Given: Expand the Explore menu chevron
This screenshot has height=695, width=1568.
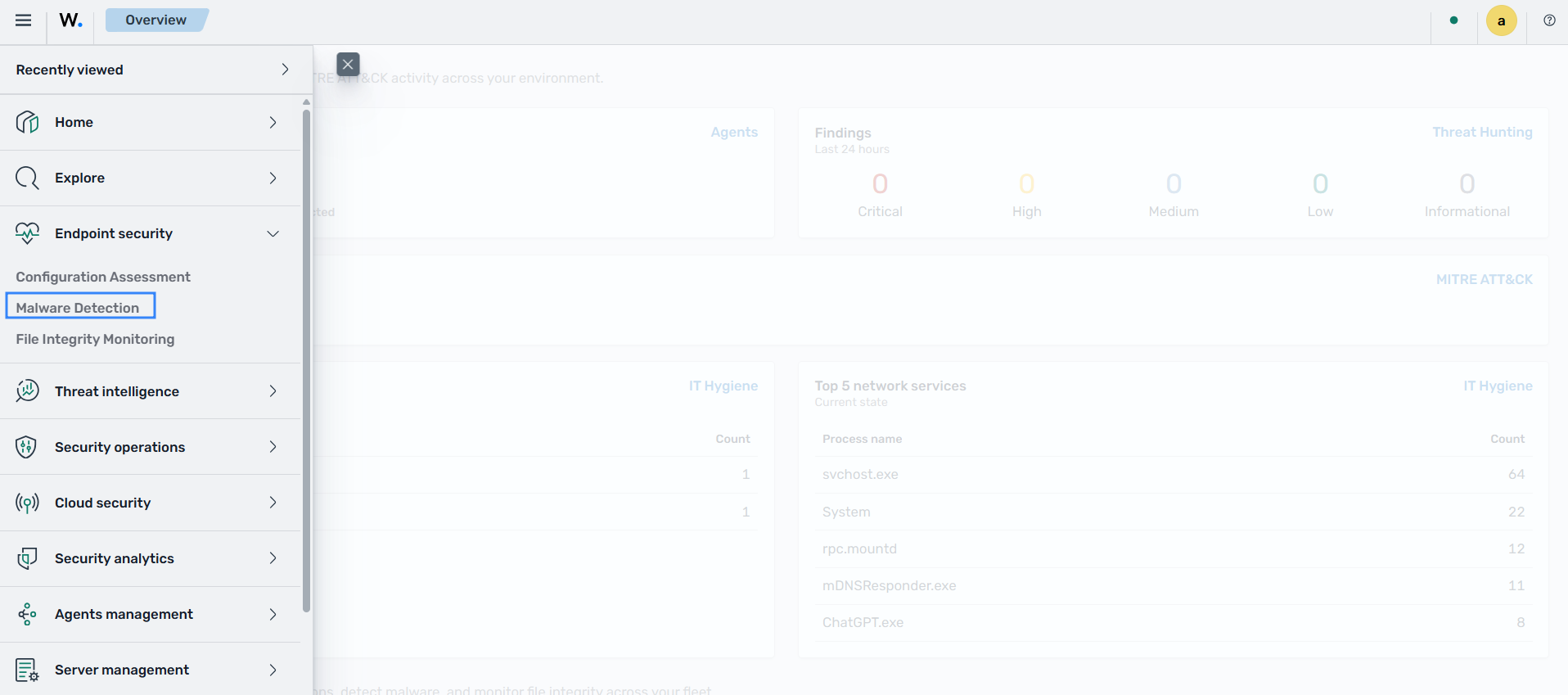Looking at the screenshot, I should (x=273, y=178).
